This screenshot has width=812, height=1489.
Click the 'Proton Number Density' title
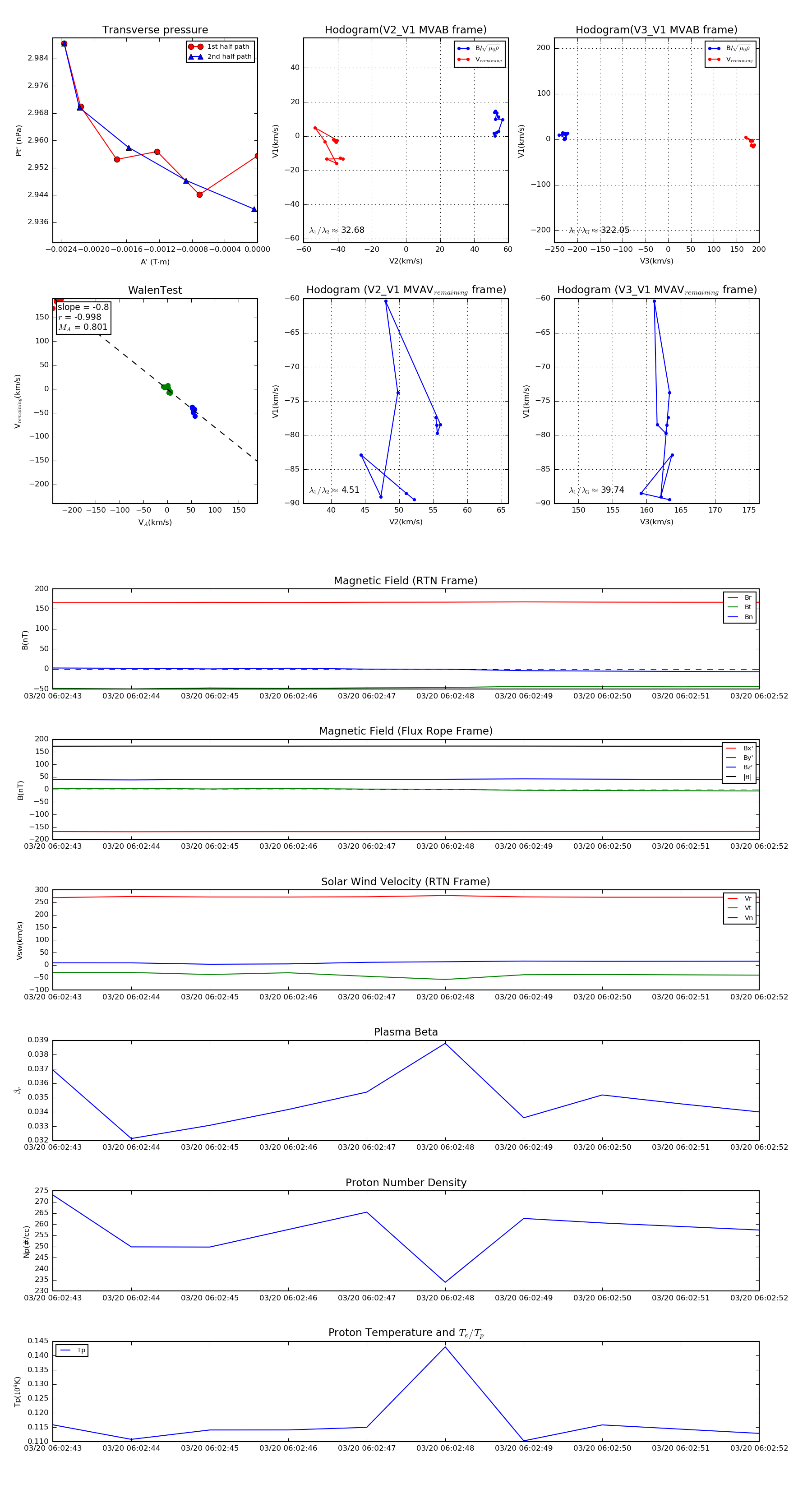pyautogui.click(x=406, y=1183)
